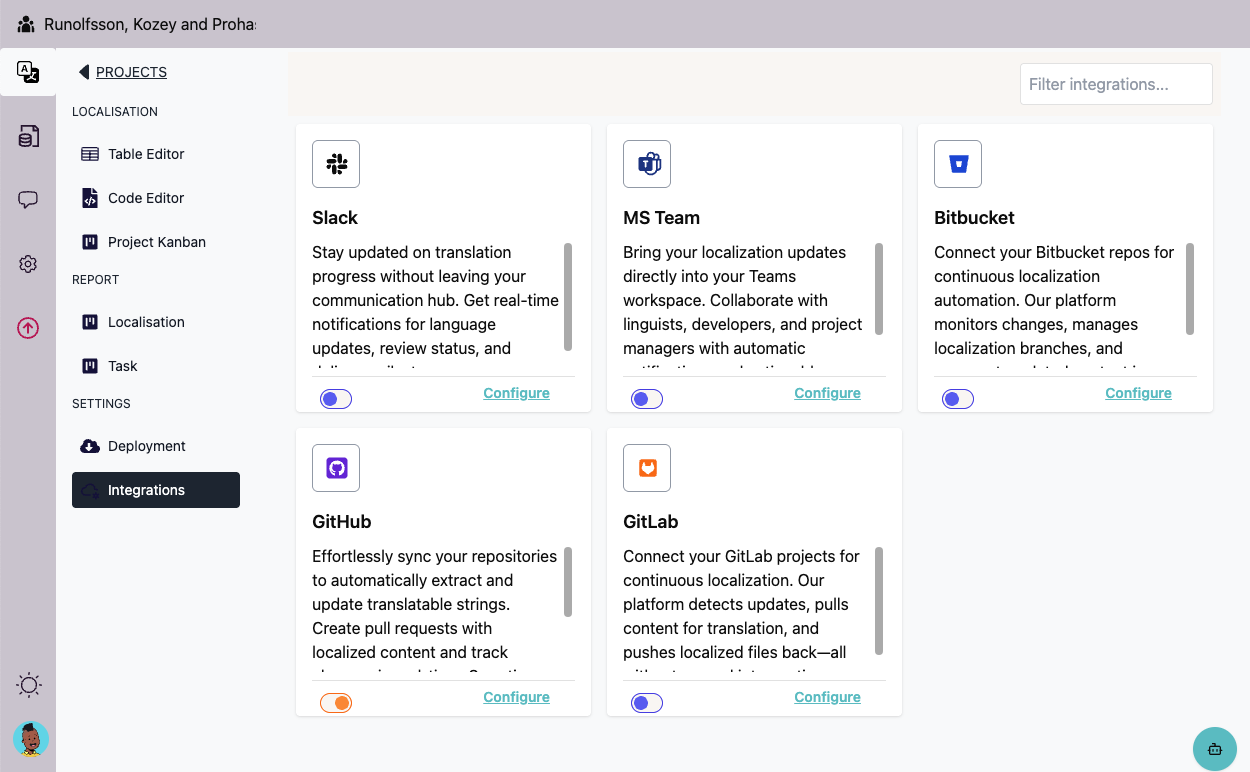This screenshot has height=772, width=1250.
Task: Enable the MS Team integration toggle
Action: [x=647, y=399]
